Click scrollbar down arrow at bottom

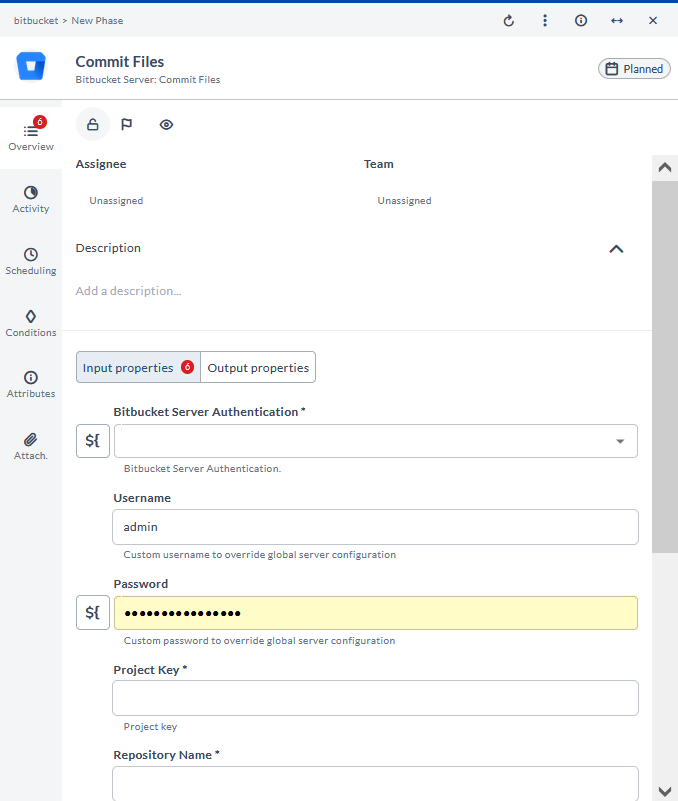665,790
